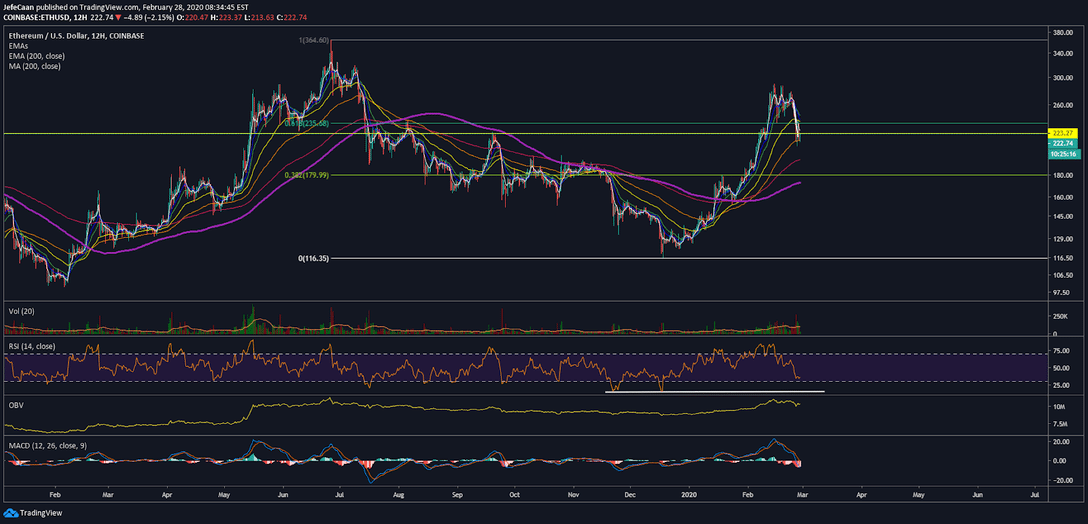1088x524 pixels.
Task: Click the Sep time axis label
Action: point(457,496)
